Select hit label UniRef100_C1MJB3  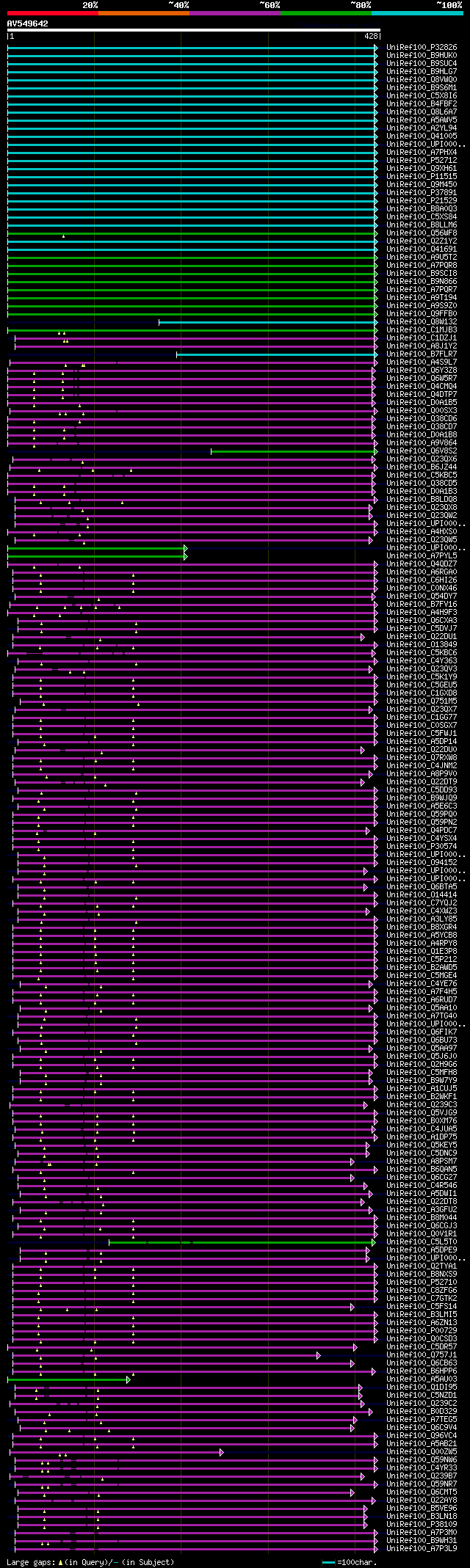click(x=422, y=330)
